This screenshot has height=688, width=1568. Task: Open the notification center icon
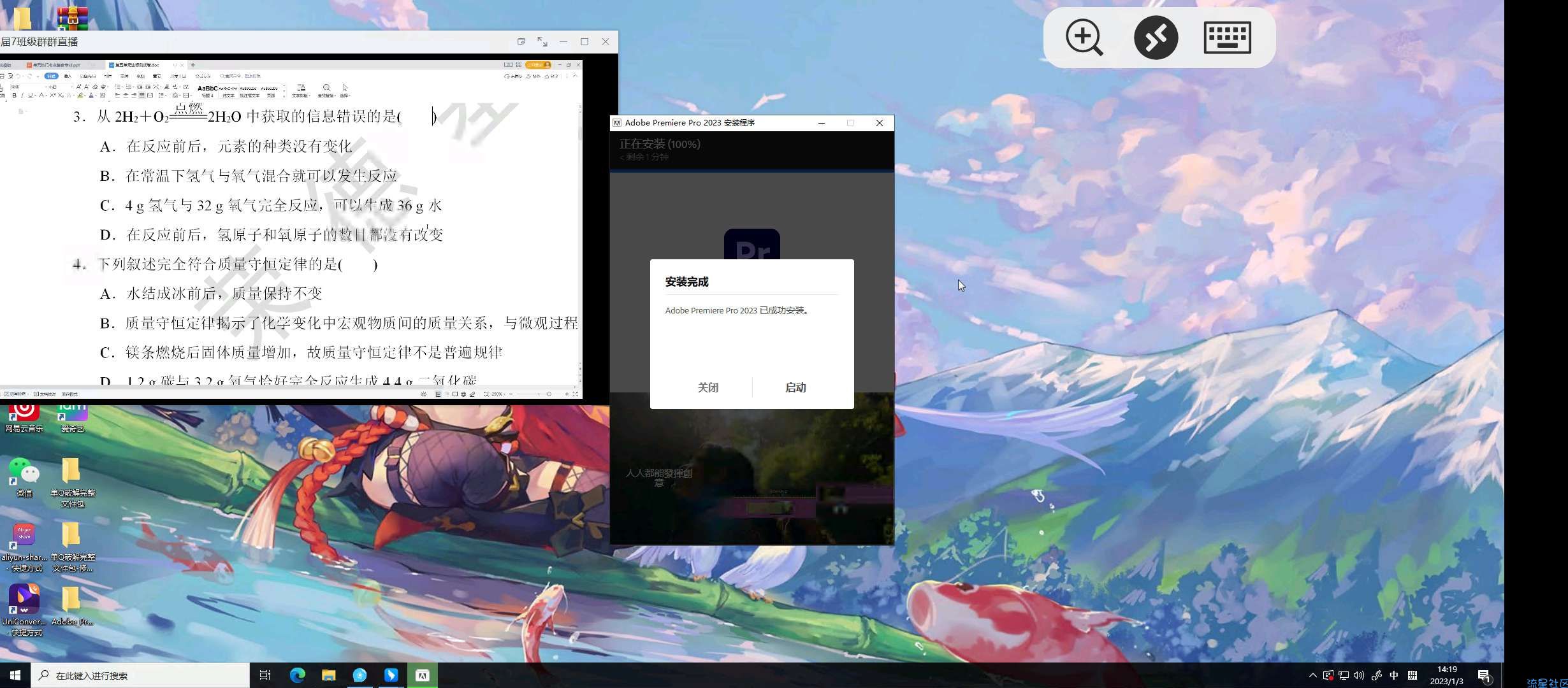click(x=1485, y=675)
